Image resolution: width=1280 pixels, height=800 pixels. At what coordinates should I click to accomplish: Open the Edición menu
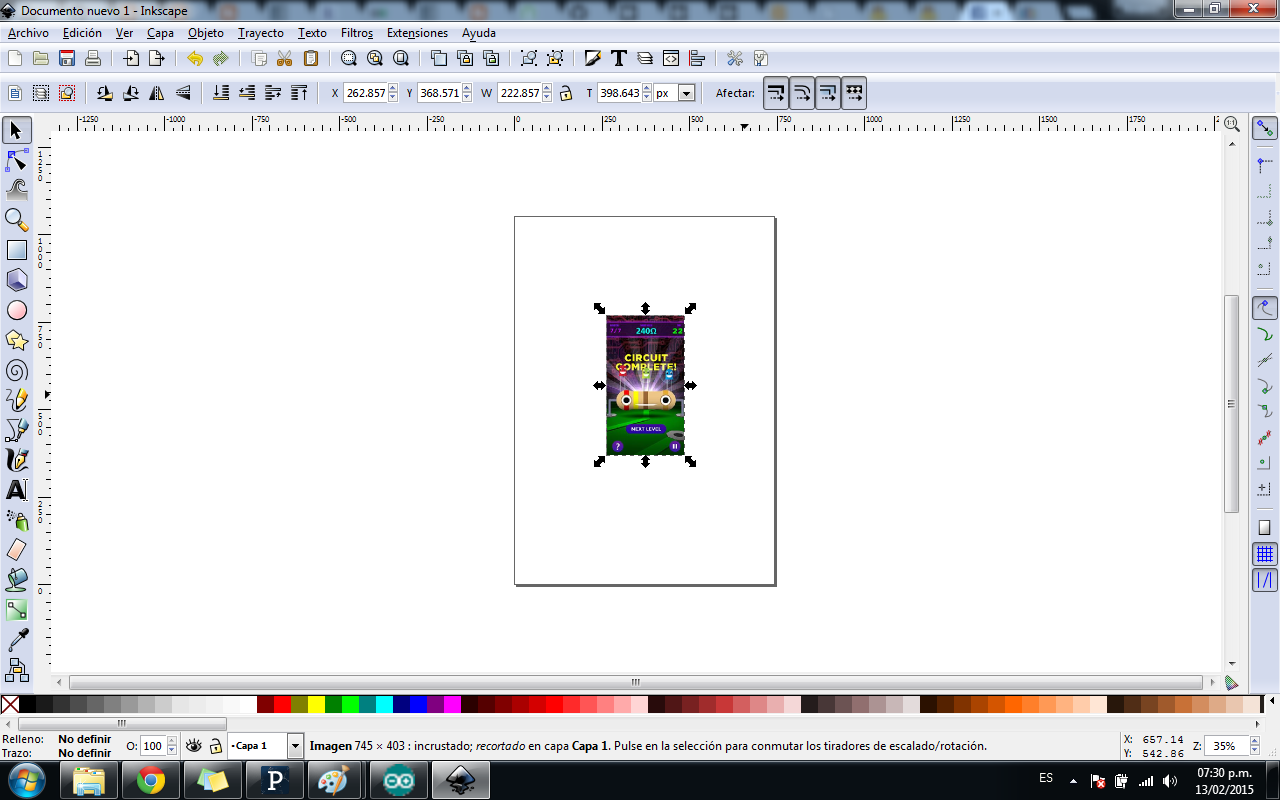tap(82, 33)
